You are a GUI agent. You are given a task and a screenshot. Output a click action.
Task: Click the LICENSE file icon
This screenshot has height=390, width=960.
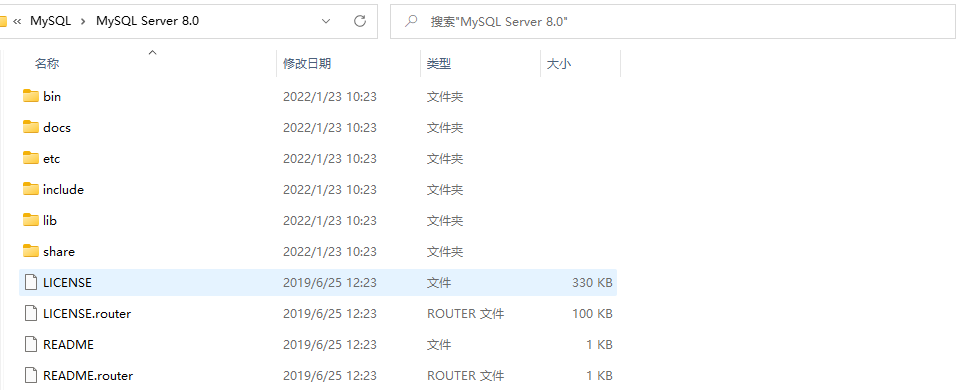[x=31, y=282]
